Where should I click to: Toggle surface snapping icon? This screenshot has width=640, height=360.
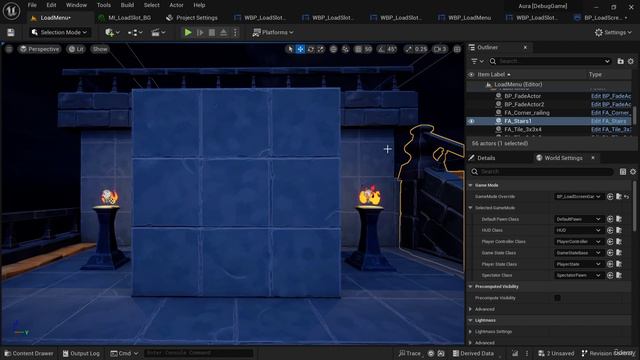(x=345, y=49)
